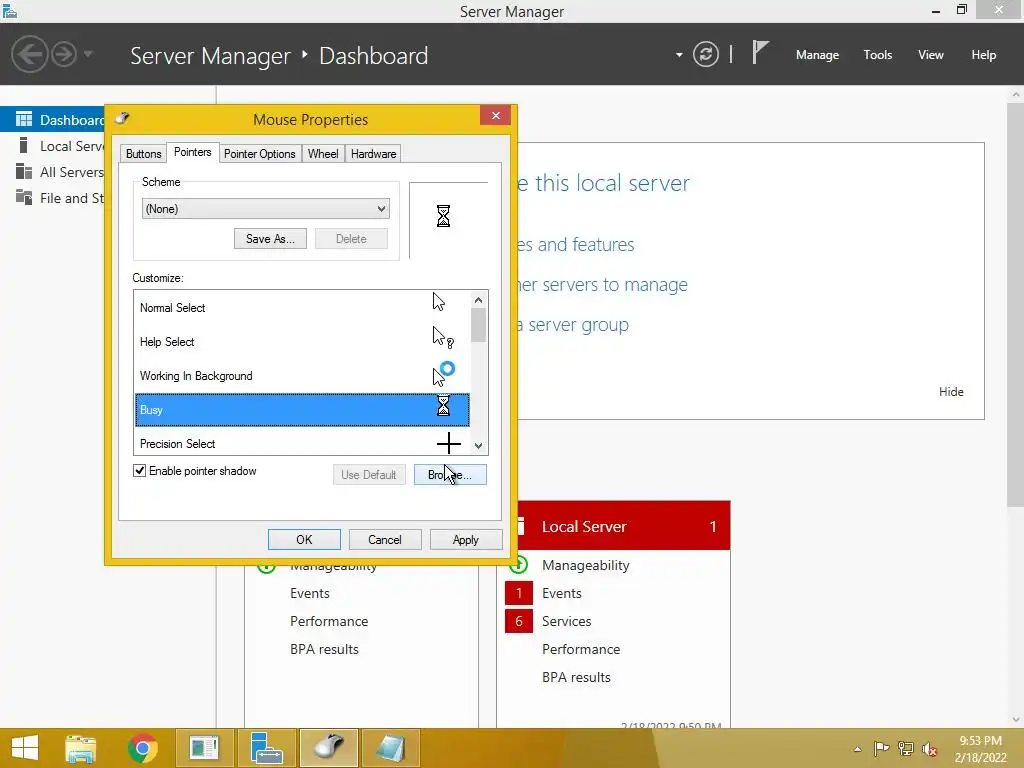Click the Server Manager forward arrow
Screen dimensions: 1024x768
point(64,54)
